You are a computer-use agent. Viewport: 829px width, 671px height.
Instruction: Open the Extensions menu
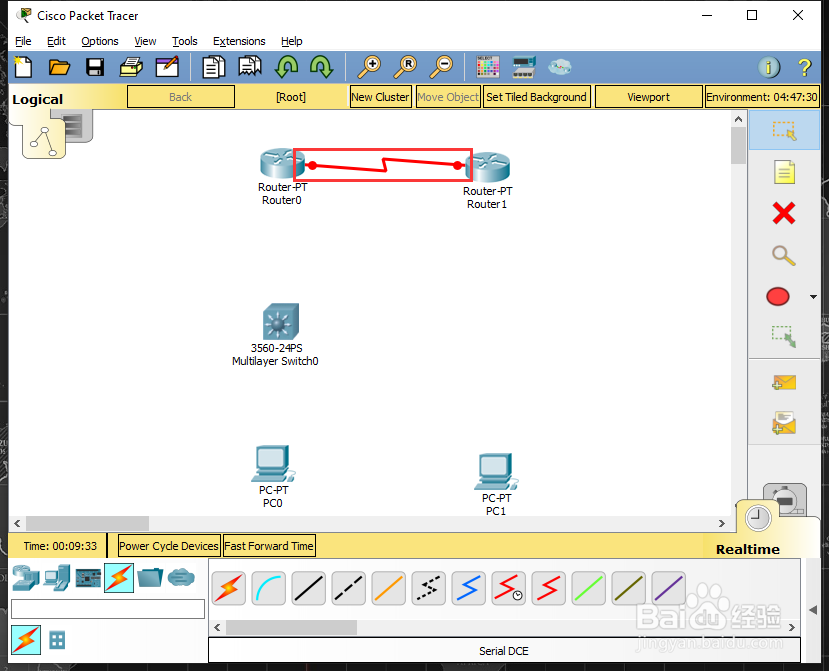239,41
